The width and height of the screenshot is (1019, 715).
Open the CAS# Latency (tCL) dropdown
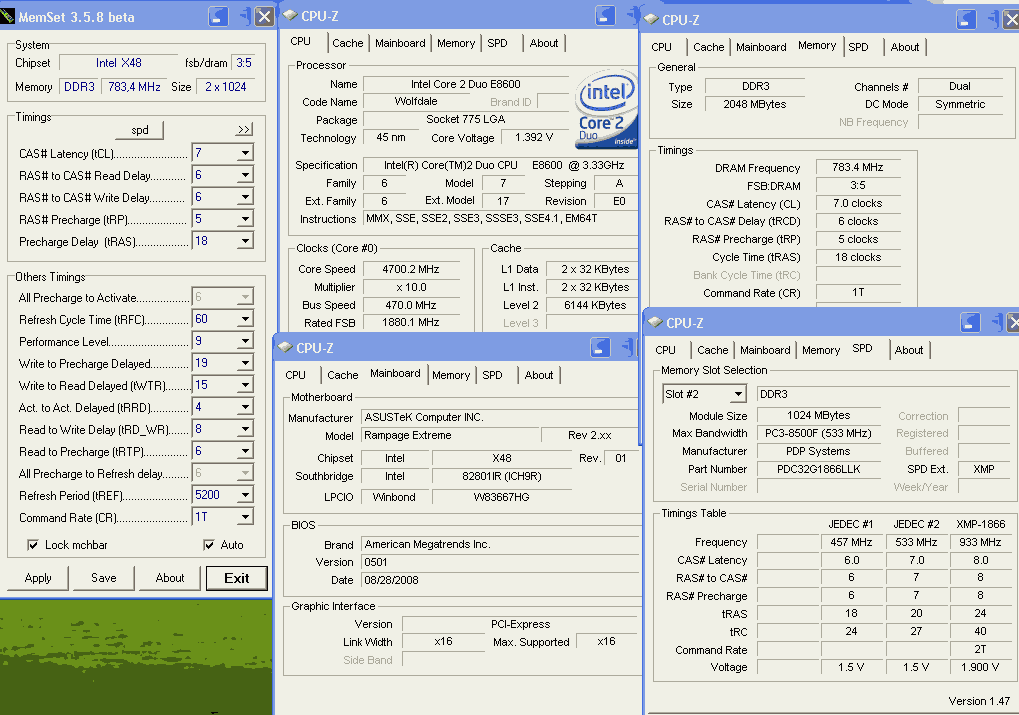point(245,153)
